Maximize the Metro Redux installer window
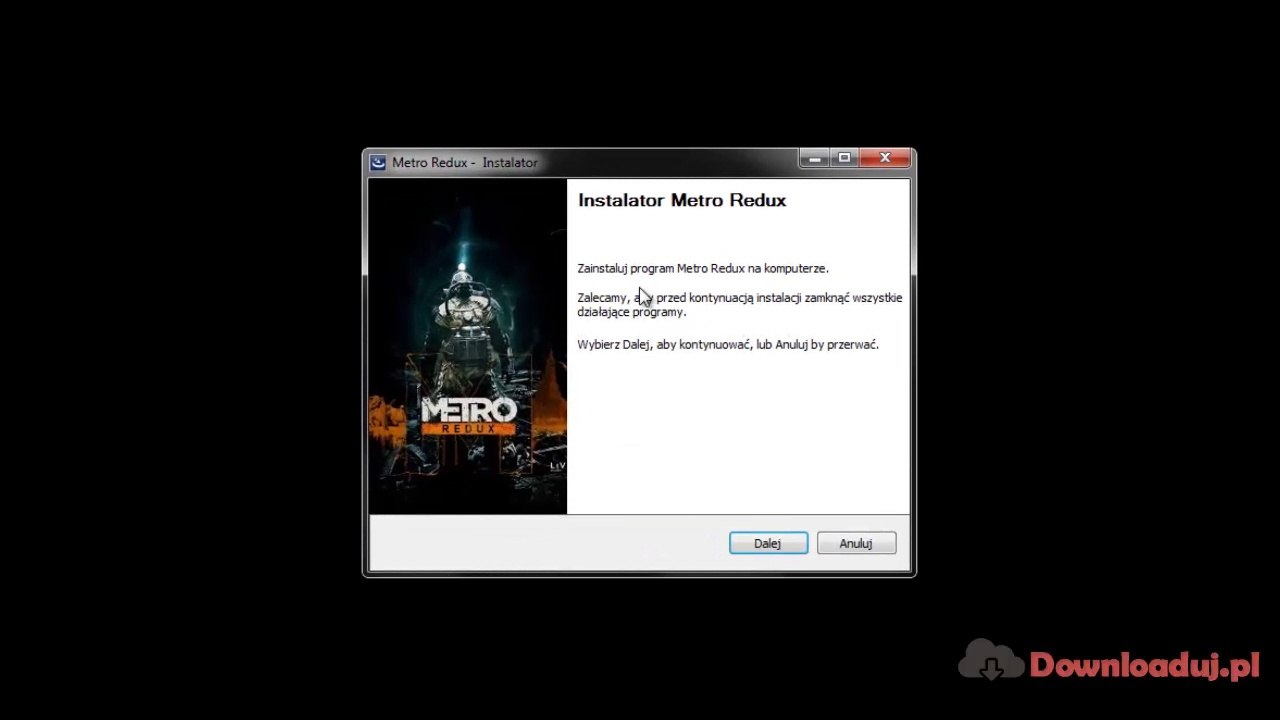 [844, 158]
